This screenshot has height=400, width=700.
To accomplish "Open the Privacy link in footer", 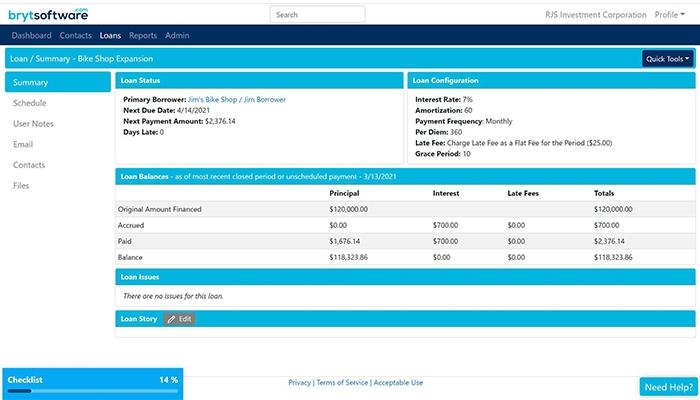I will [300, 383].
